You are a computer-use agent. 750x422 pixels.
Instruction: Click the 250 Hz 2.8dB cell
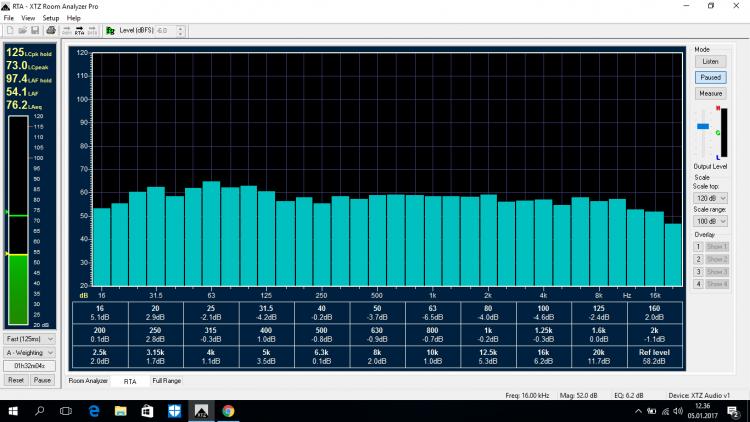155,335
